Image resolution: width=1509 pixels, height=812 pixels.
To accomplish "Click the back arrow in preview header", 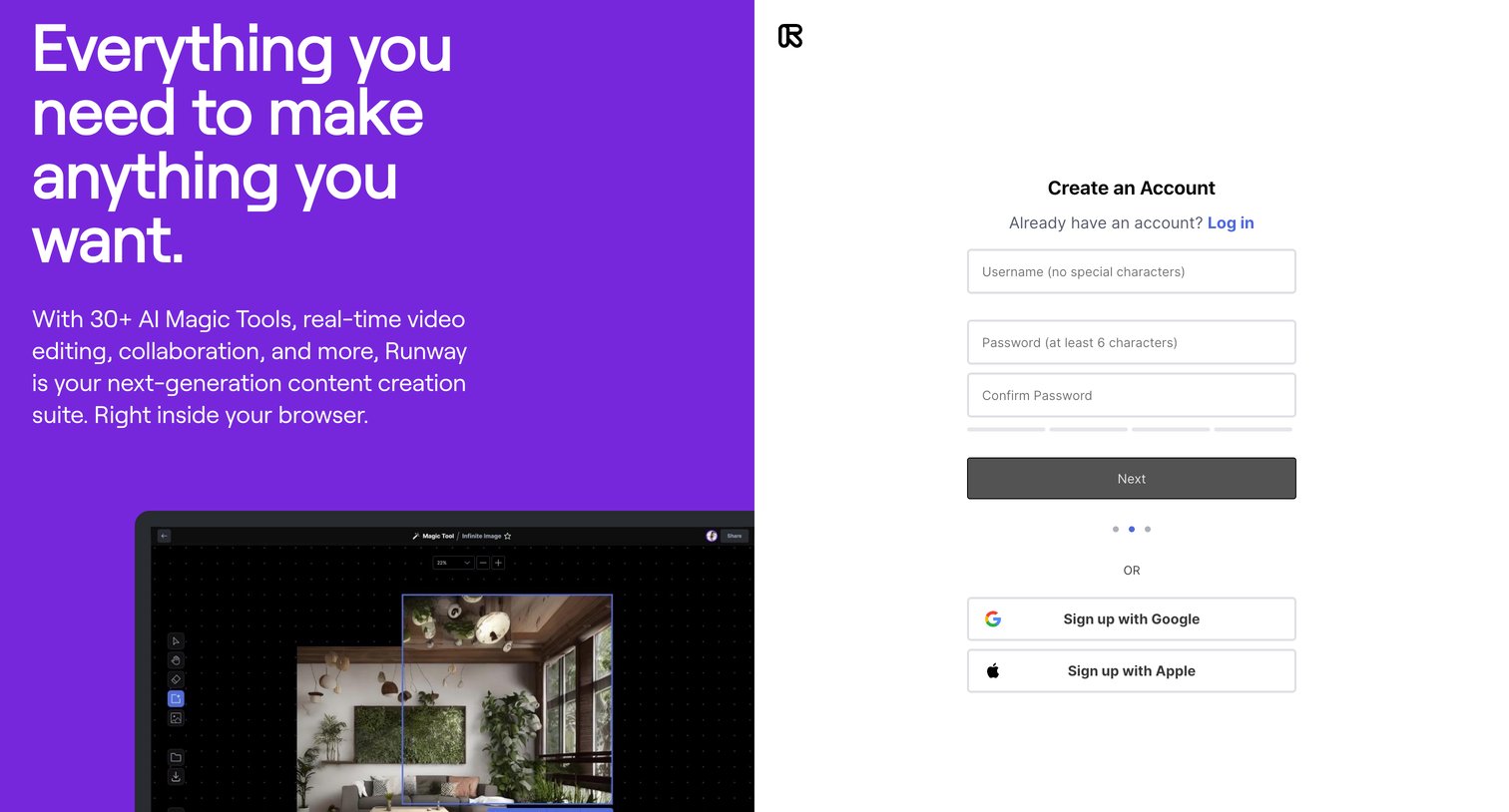I will coord(165,536).
